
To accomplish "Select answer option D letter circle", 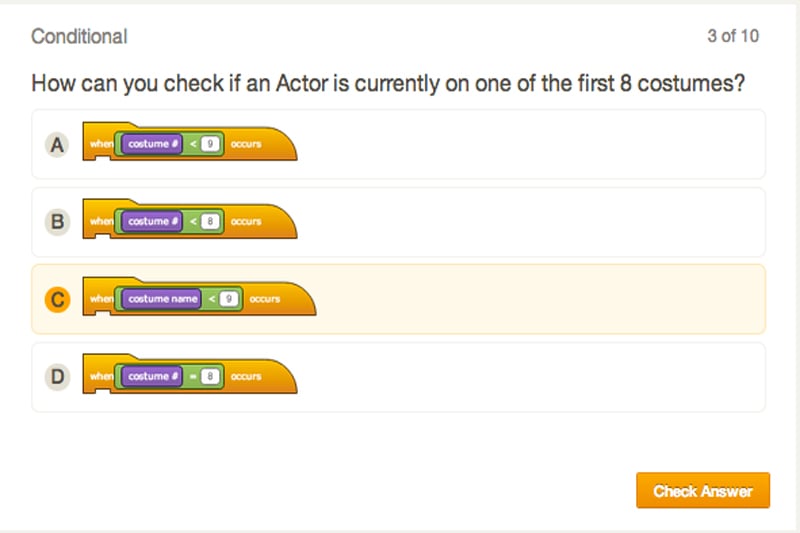I will pyautogui.click(x=57, y=377).
